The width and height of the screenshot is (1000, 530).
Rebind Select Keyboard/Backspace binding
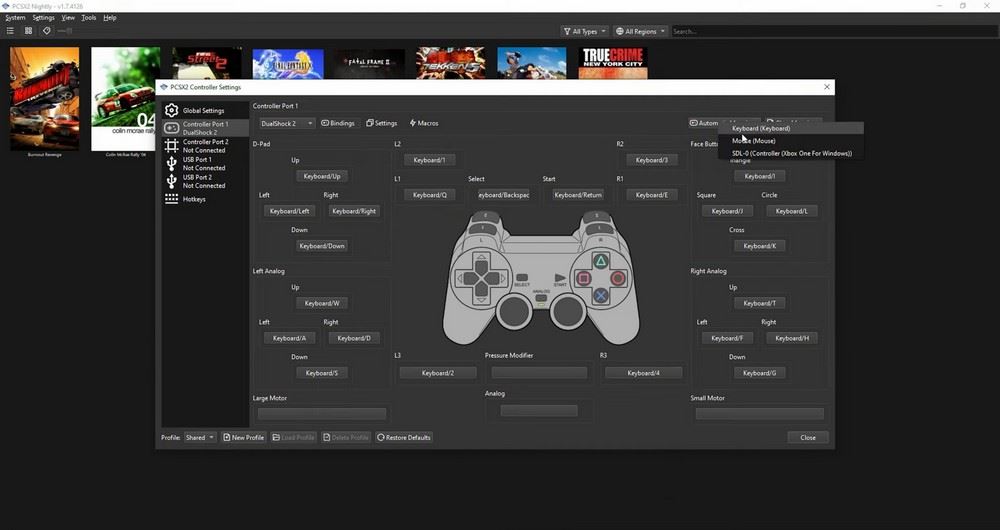coord(504,195)
